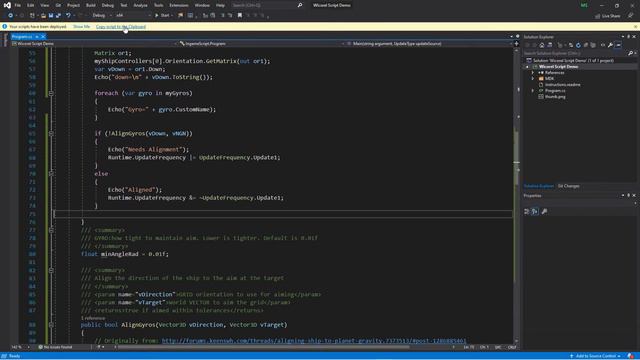Select thumb.png in Solution Explorer

555,97
